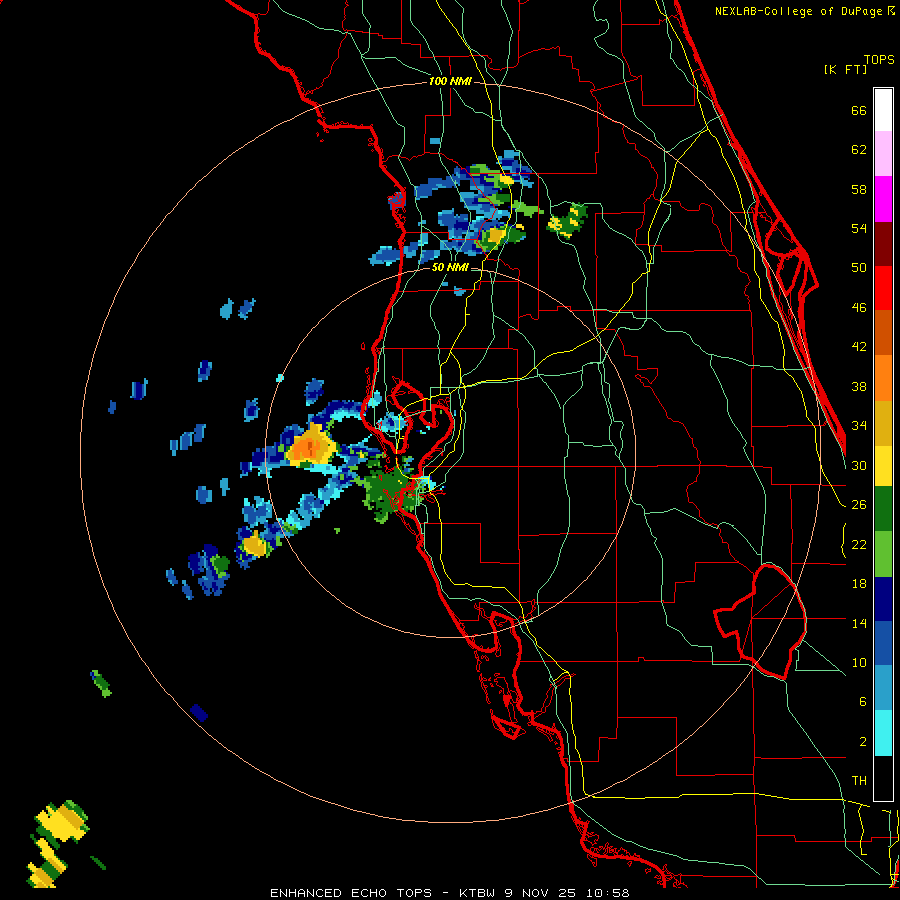Click the white swatch at the legend top
This screenshot has width=900, height=900.
click(x=883, y=110)
